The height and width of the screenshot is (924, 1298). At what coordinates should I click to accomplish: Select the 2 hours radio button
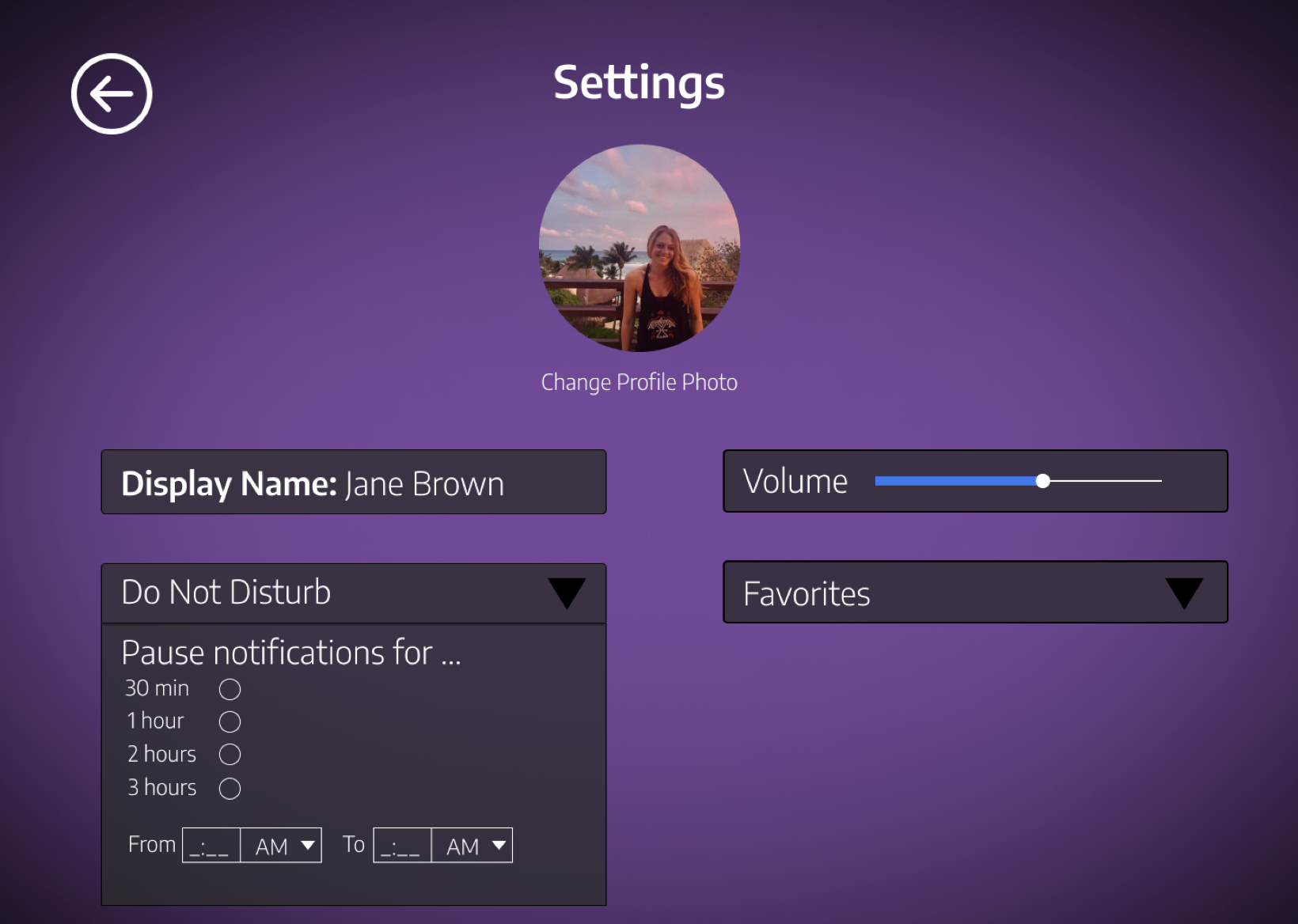[x=230, y=755]
